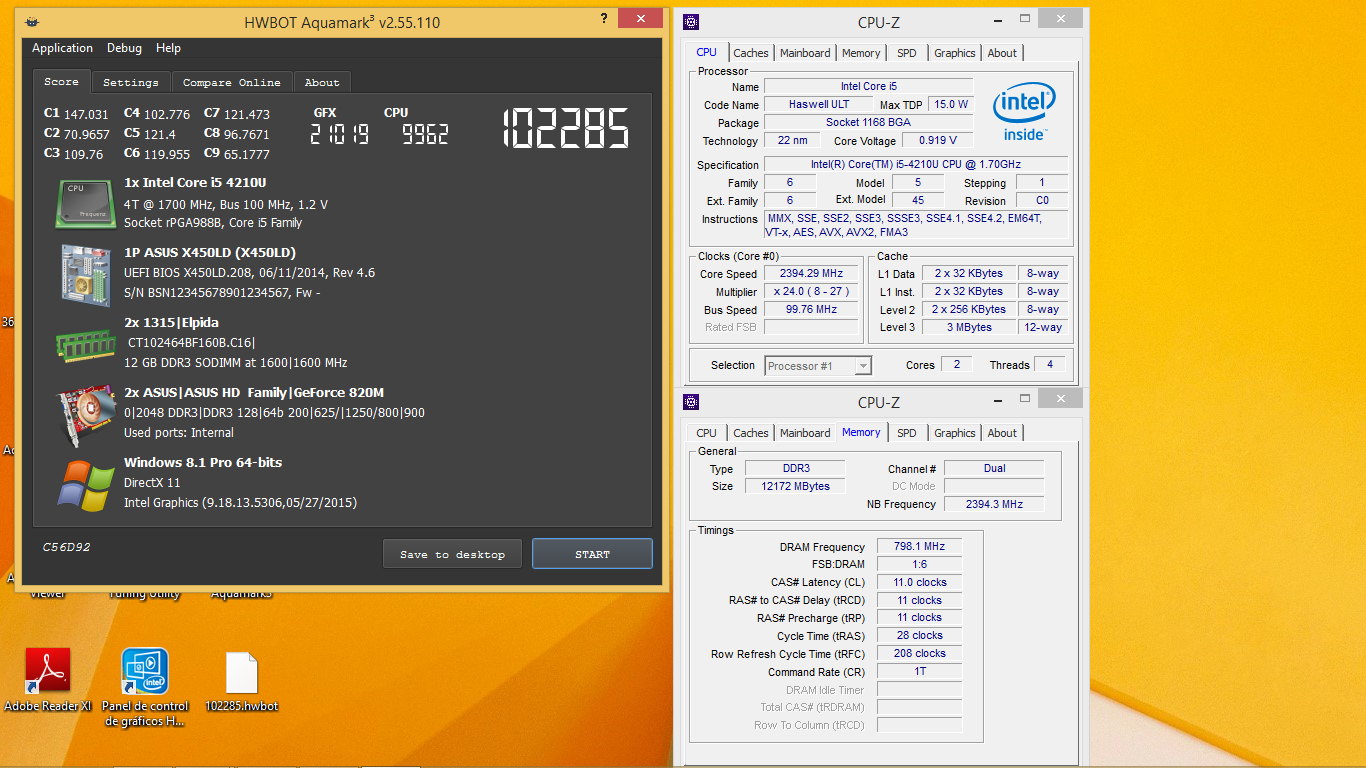Select the Score tab in Aquamark
Viewport: 1366px width, 768px height.
point(61,81)
